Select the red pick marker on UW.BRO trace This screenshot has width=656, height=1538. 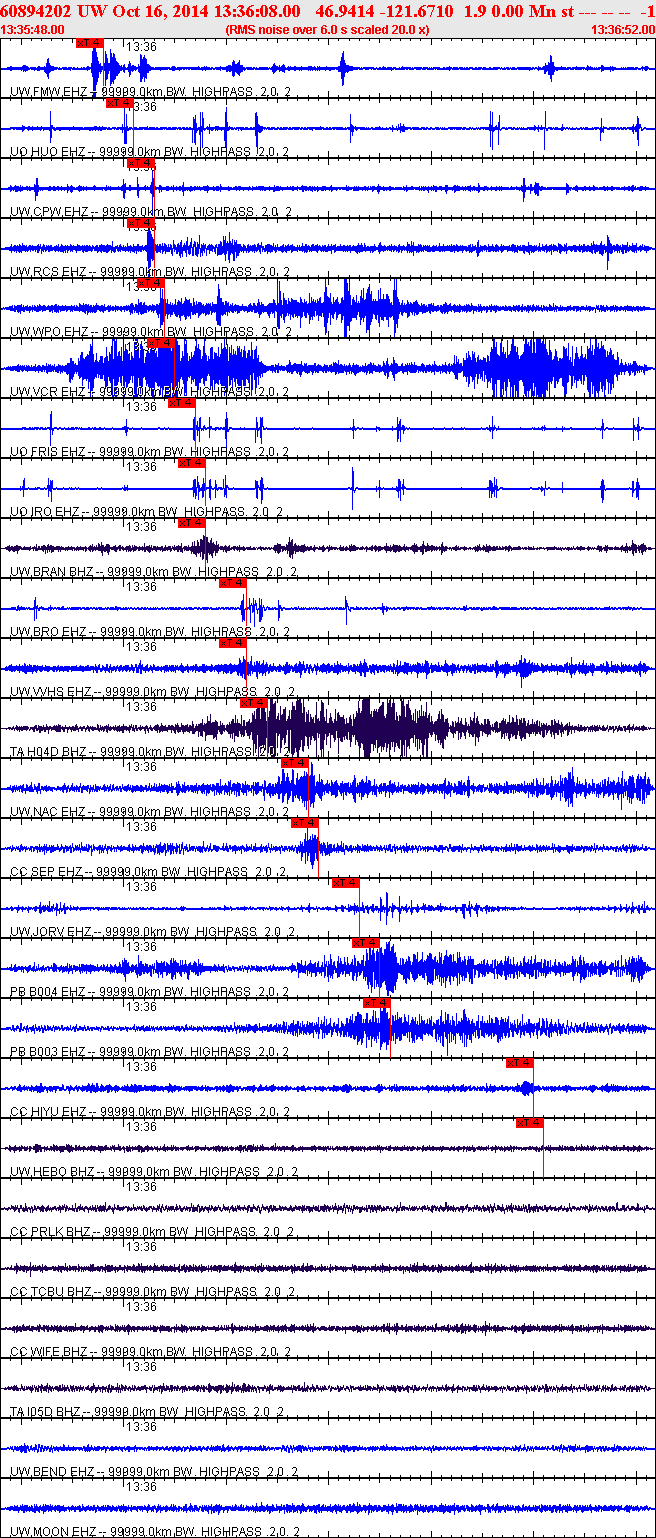point(232,583)
